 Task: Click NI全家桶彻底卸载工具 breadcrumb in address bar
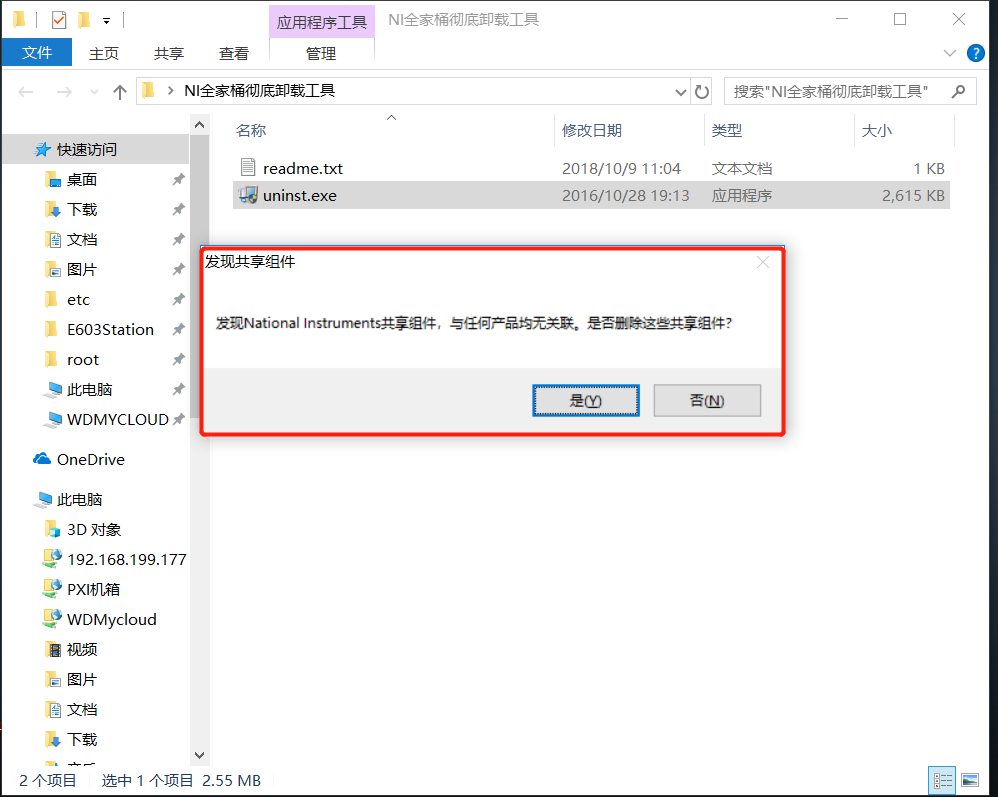(x=260, y=91)
